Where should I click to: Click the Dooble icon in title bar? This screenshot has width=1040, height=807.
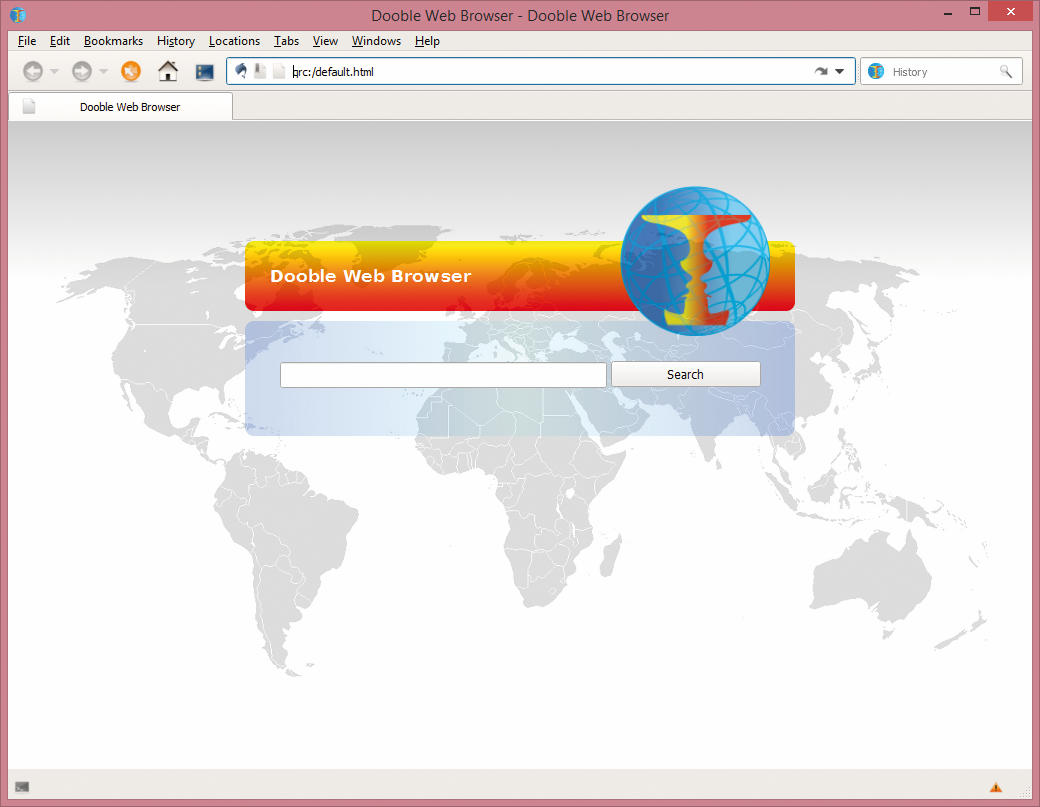[18, 15]
